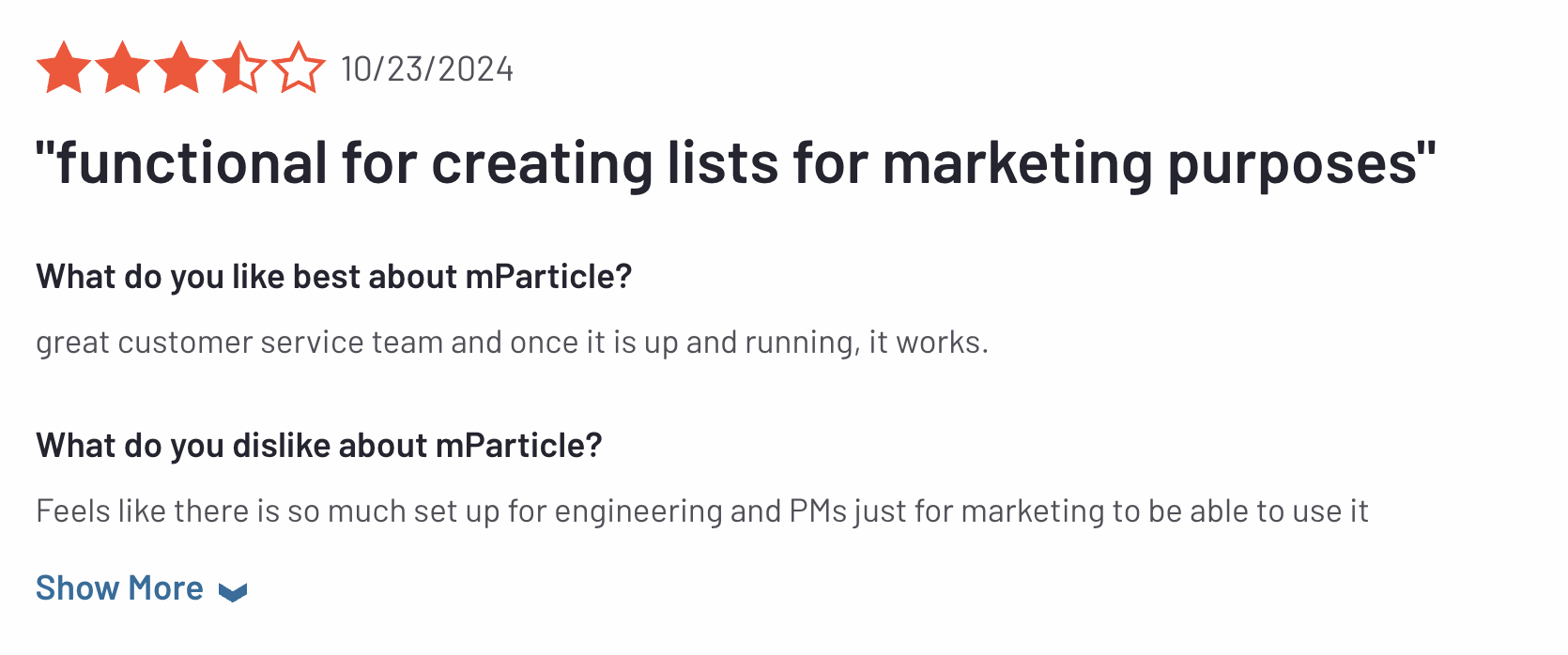
Task: Click the first filled rating star
Action: click(64, 68)
